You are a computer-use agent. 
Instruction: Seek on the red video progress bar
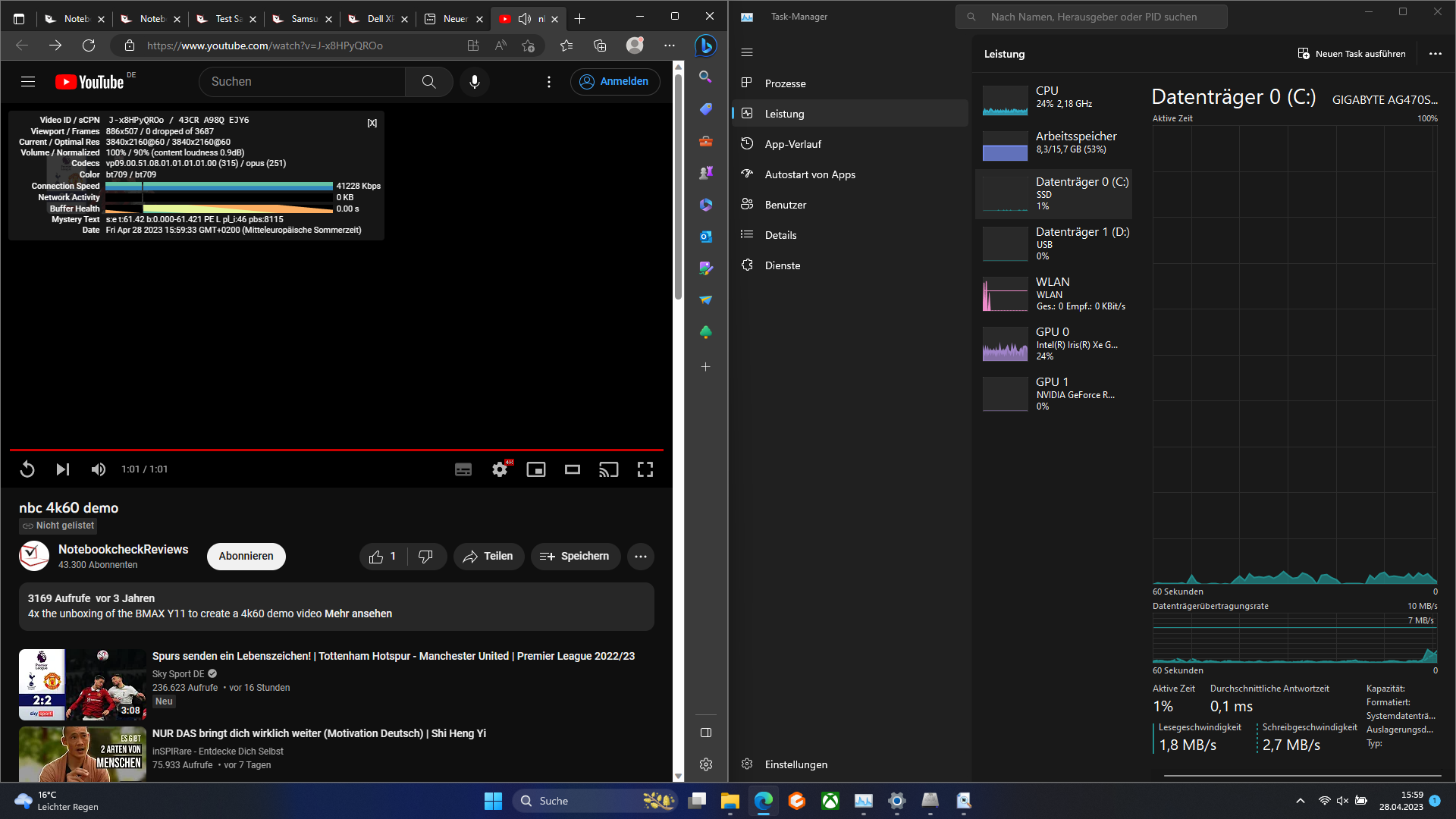pyautogui.click(x=337, y=450)
